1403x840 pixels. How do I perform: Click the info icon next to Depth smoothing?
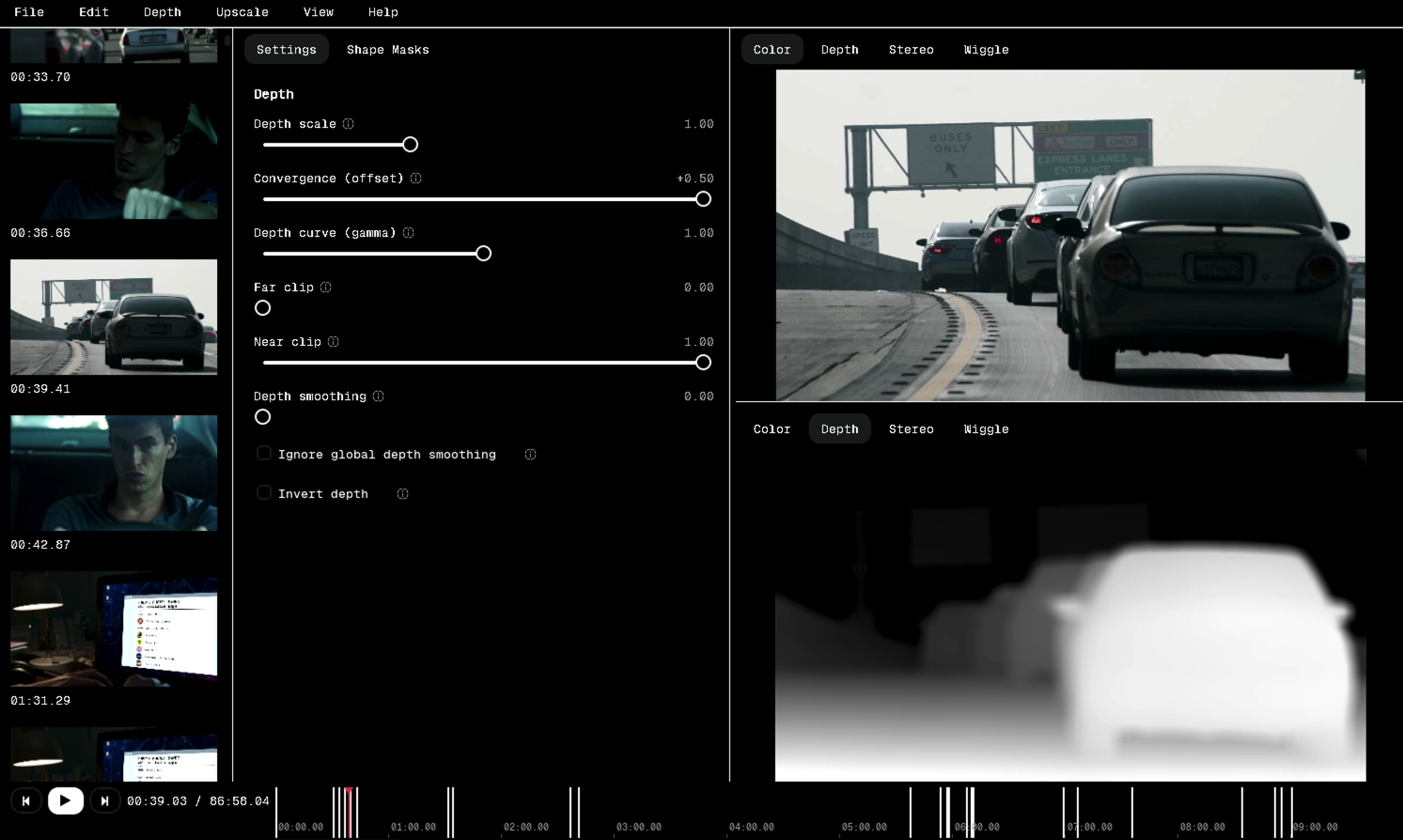click(379, 397)
